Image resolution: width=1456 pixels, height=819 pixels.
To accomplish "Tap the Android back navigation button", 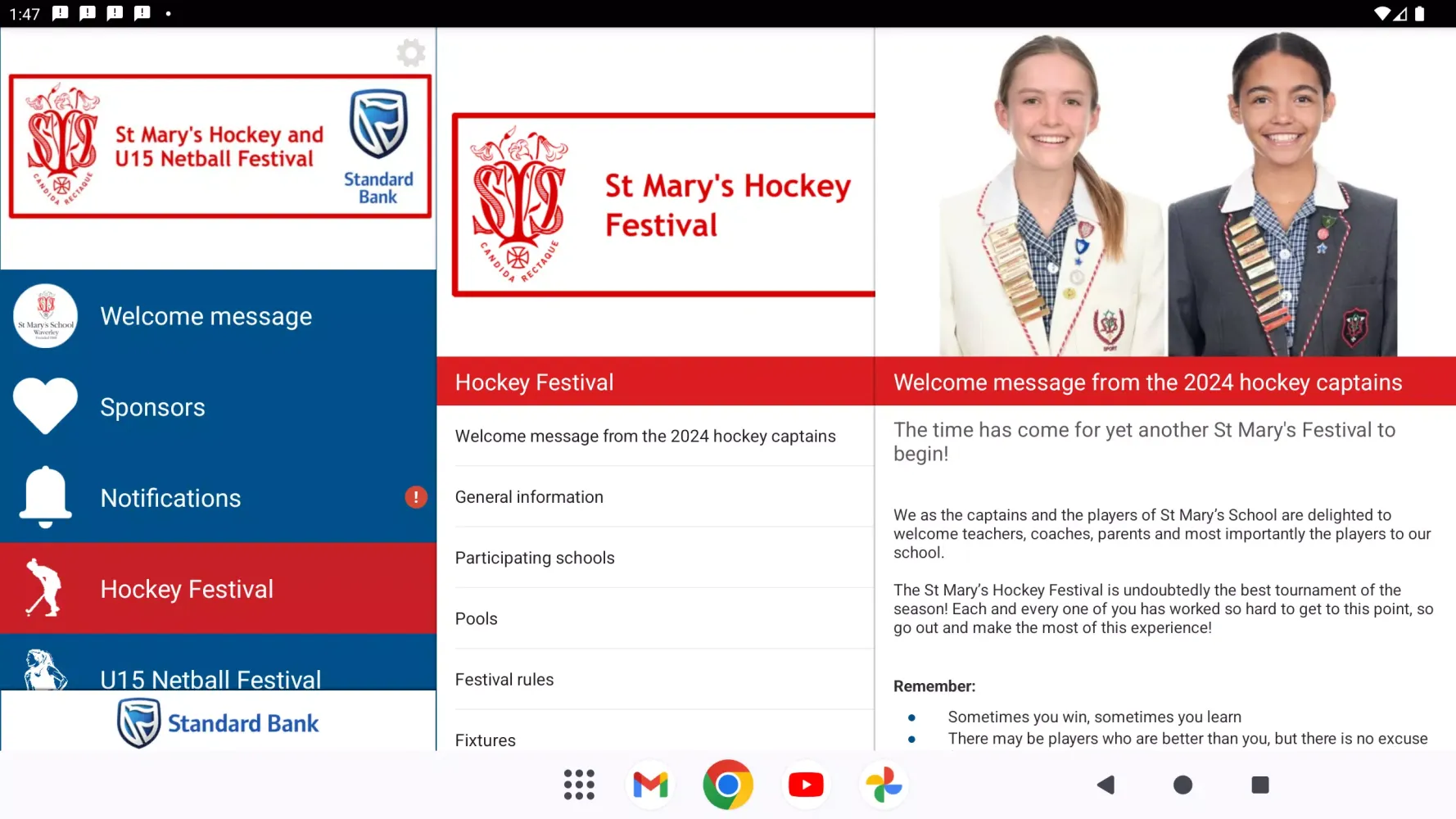I will pyautogui.click(x=1106, y=785).
